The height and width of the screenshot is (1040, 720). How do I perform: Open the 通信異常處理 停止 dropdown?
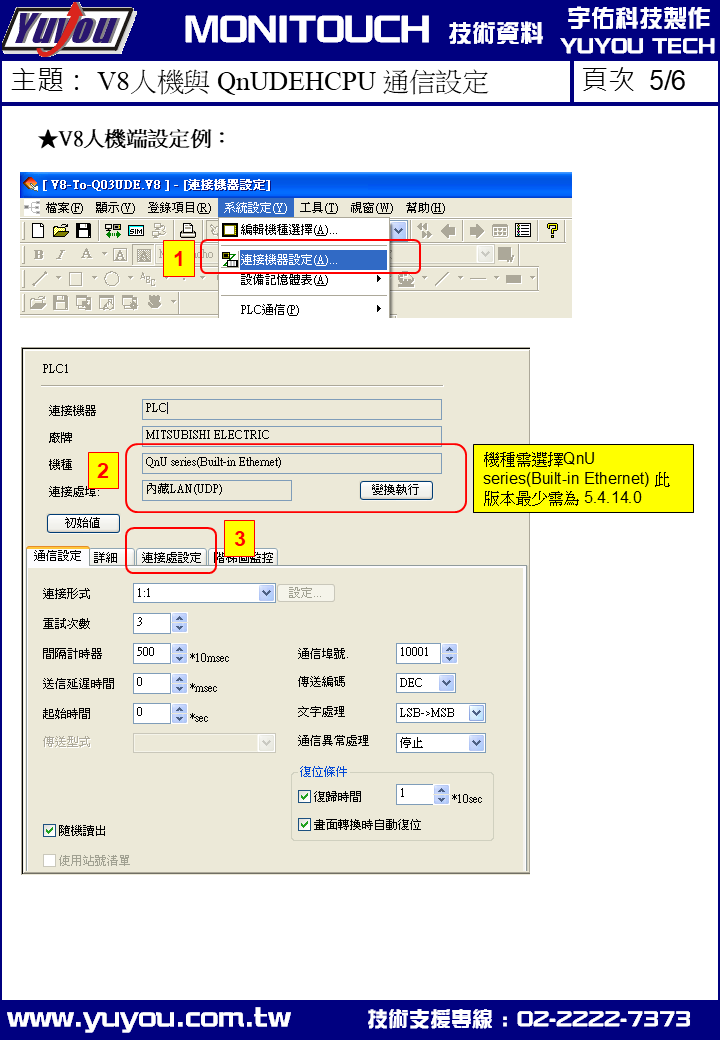pos(477,743)
